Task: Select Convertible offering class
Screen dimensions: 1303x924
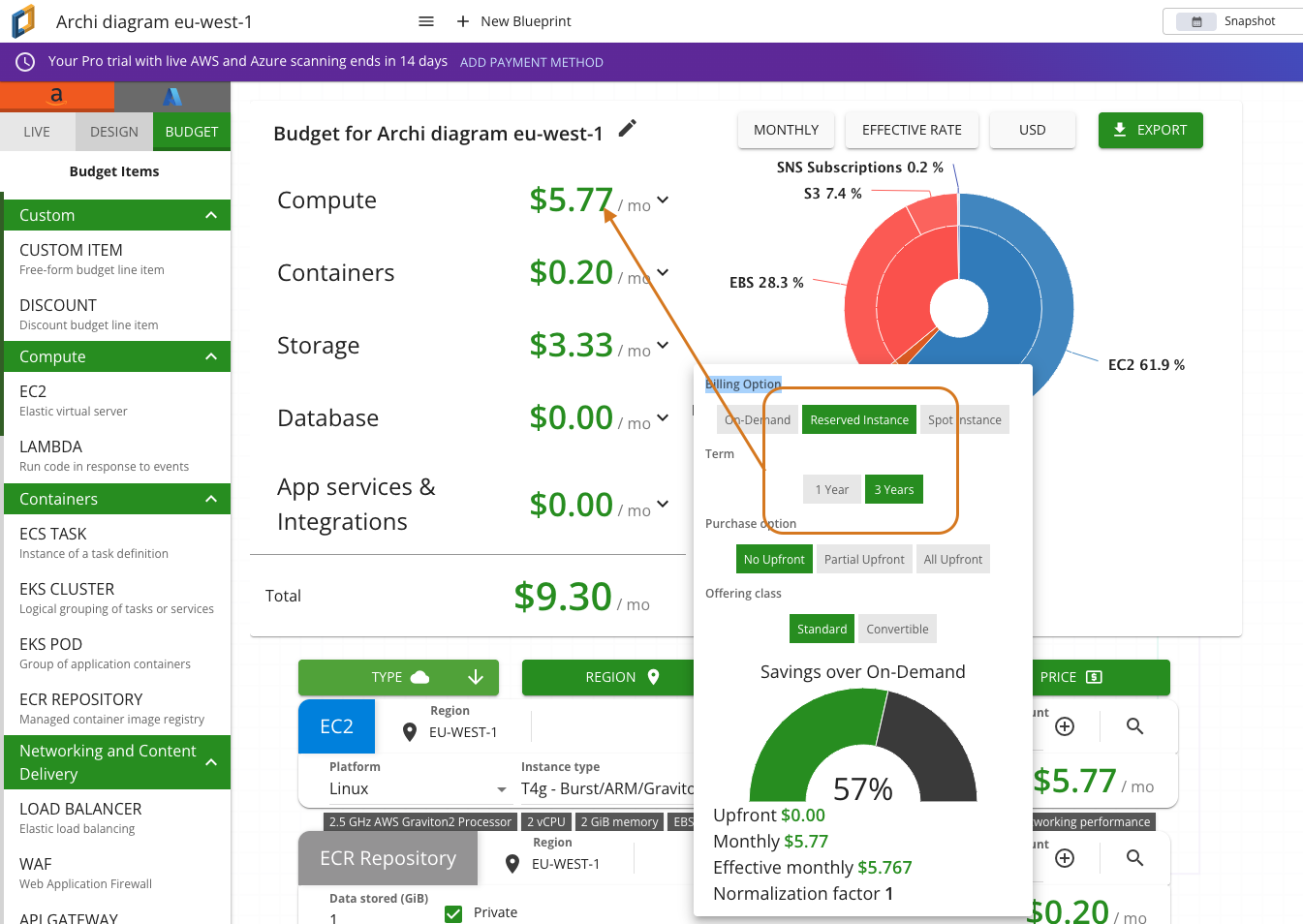Action: [x=897, y=629]
